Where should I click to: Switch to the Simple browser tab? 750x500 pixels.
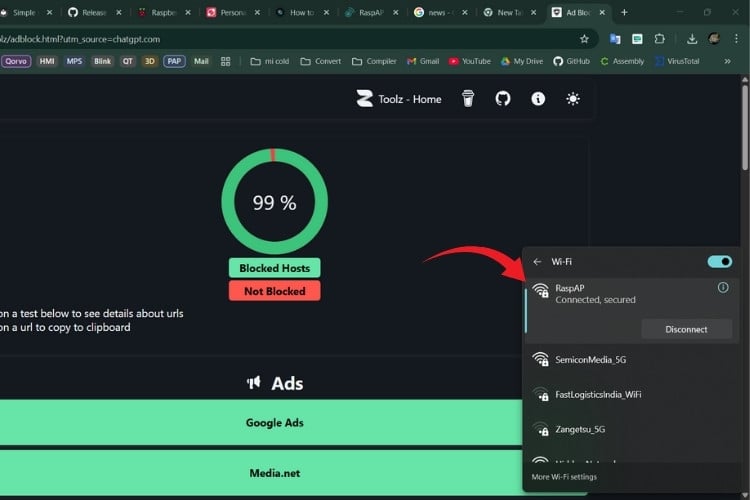click(x=24, y=12)
